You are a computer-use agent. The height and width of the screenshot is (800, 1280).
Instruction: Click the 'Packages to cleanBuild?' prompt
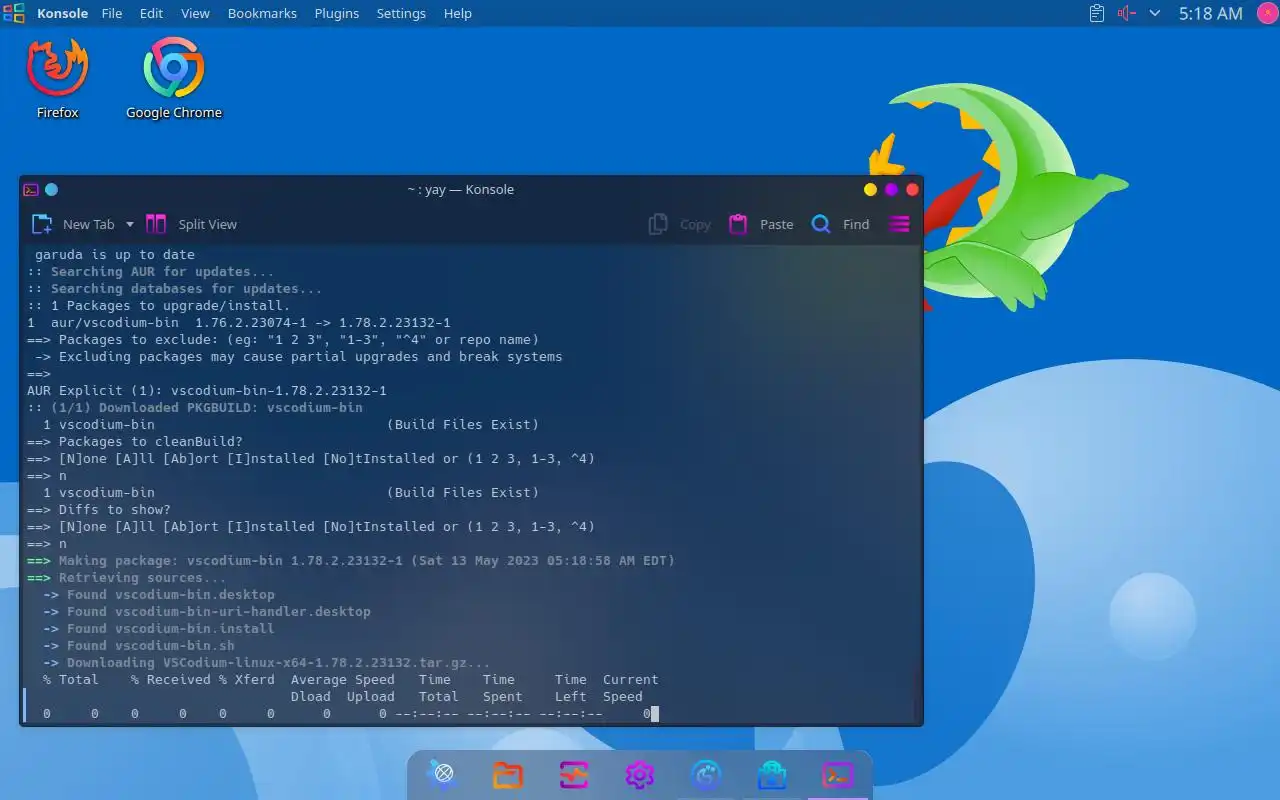click(x=150, y=442)
